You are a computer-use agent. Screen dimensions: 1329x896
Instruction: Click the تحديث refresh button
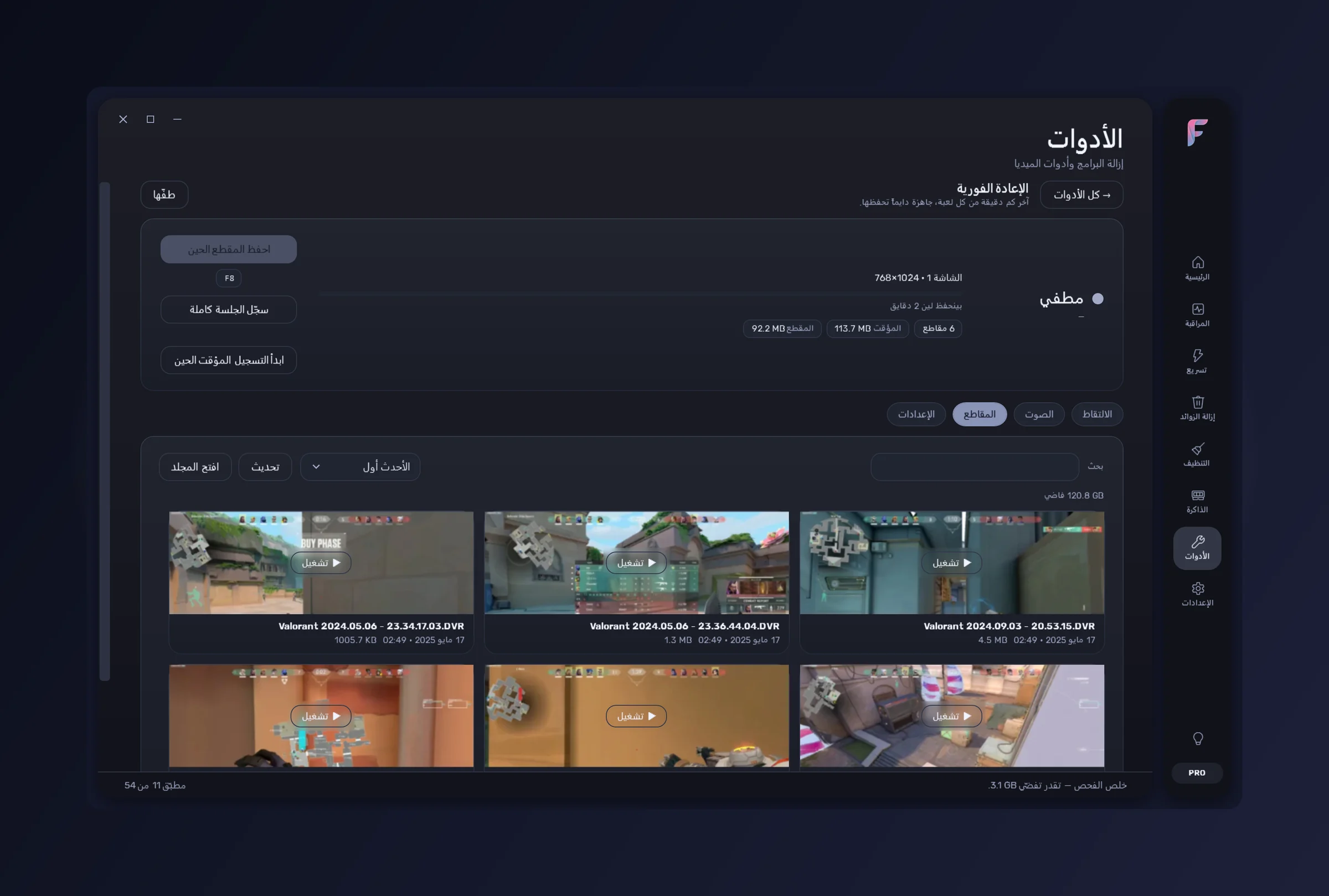point(265,467)
